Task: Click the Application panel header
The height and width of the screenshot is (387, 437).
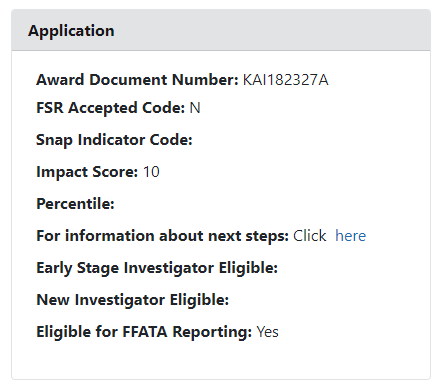Action: coord(221,30)
